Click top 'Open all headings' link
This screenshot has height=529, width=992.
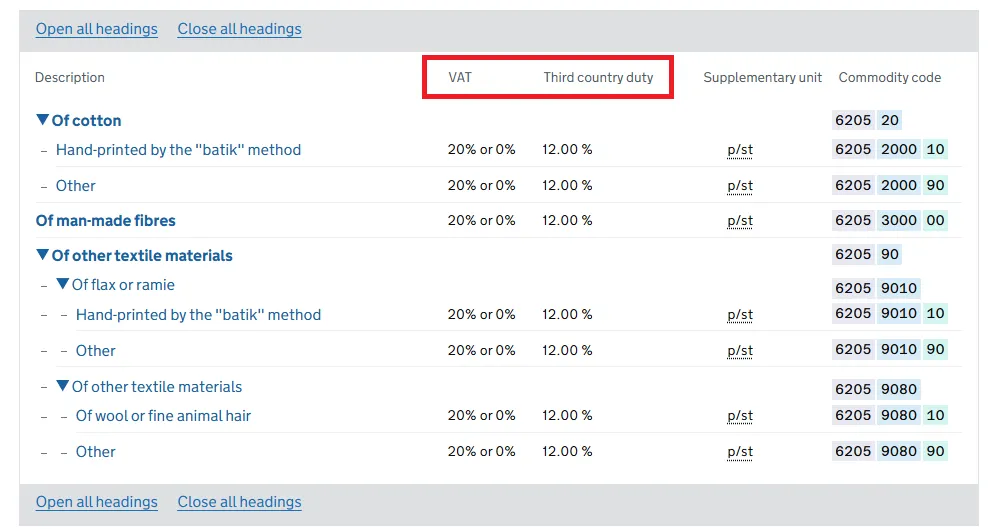pos(96,29)
